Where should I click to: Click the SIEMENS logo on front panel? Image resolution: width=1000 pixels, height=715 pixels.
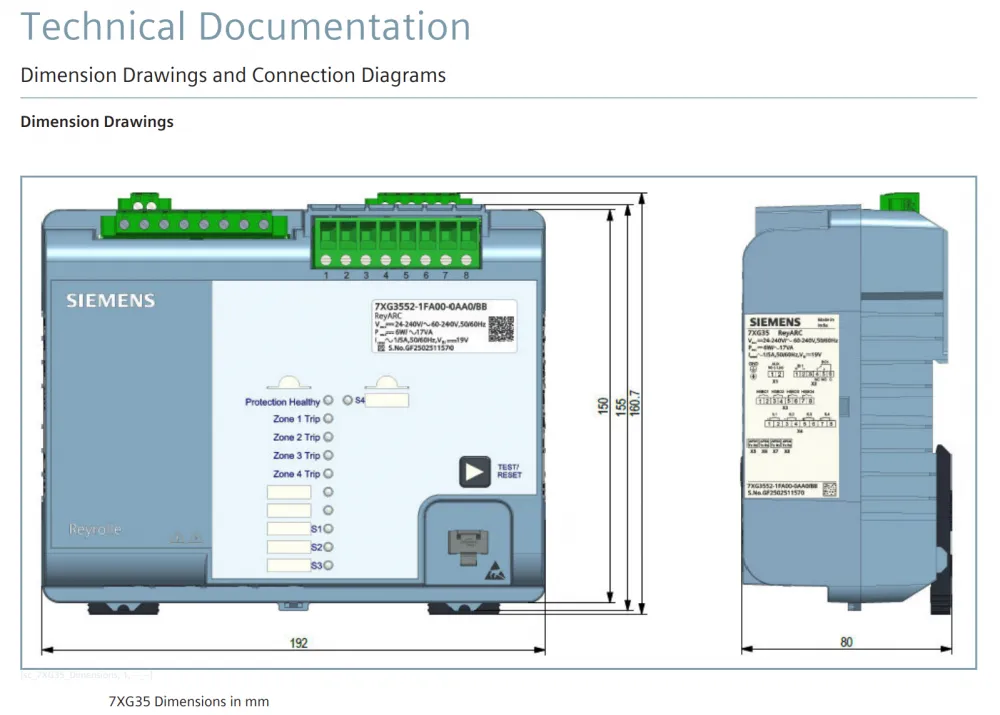pyautogui.click(x=111, y=300)
